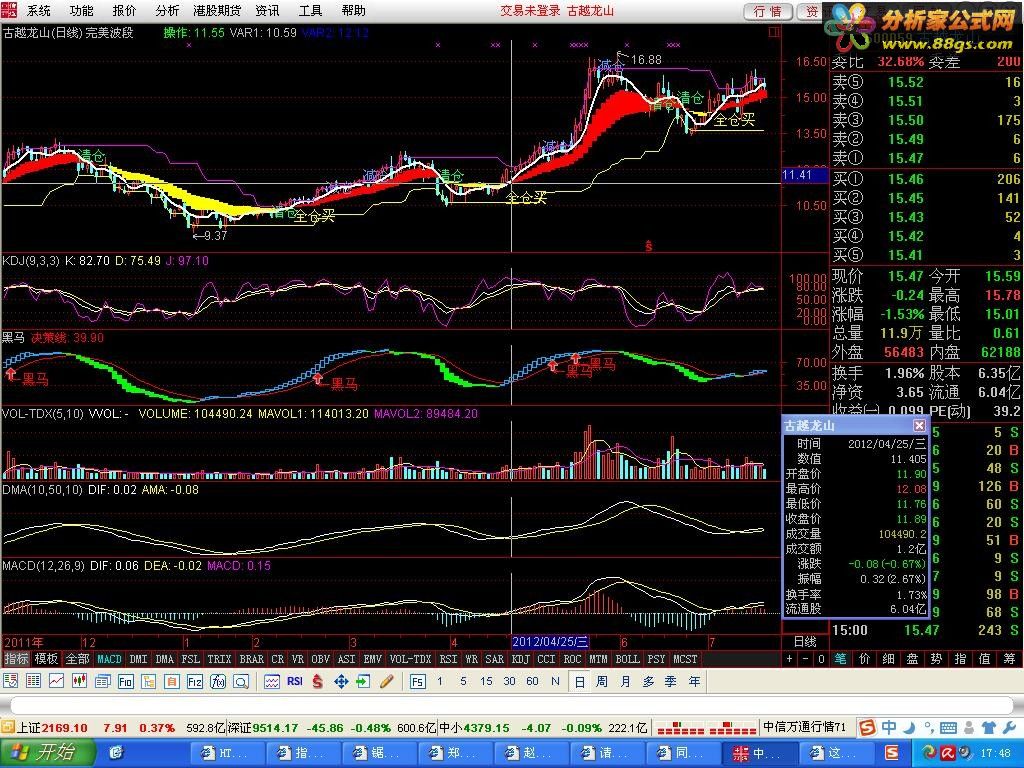Switch indicator to KDJ tab
Image resolution: width=1024 pixels, height=768 pixels.
[x=520, y=659]
